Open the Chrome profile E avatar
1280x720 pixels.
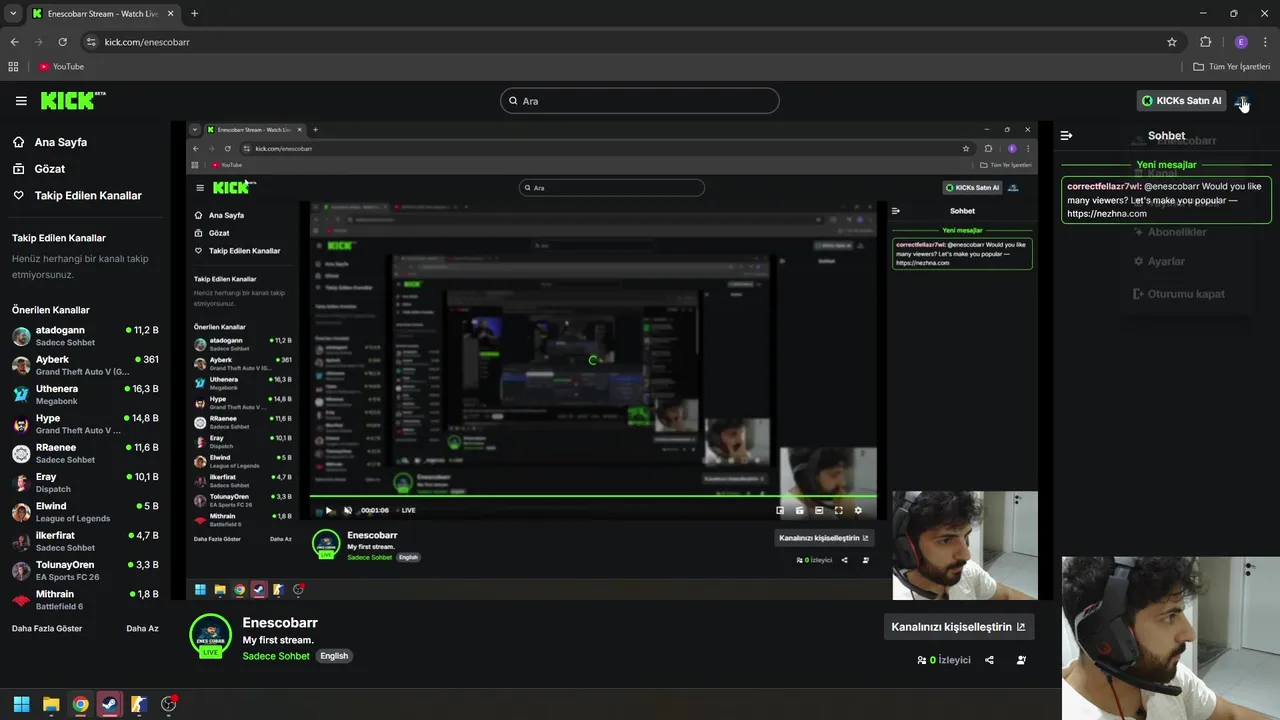pyautogui.click(x=1241, y=42)
